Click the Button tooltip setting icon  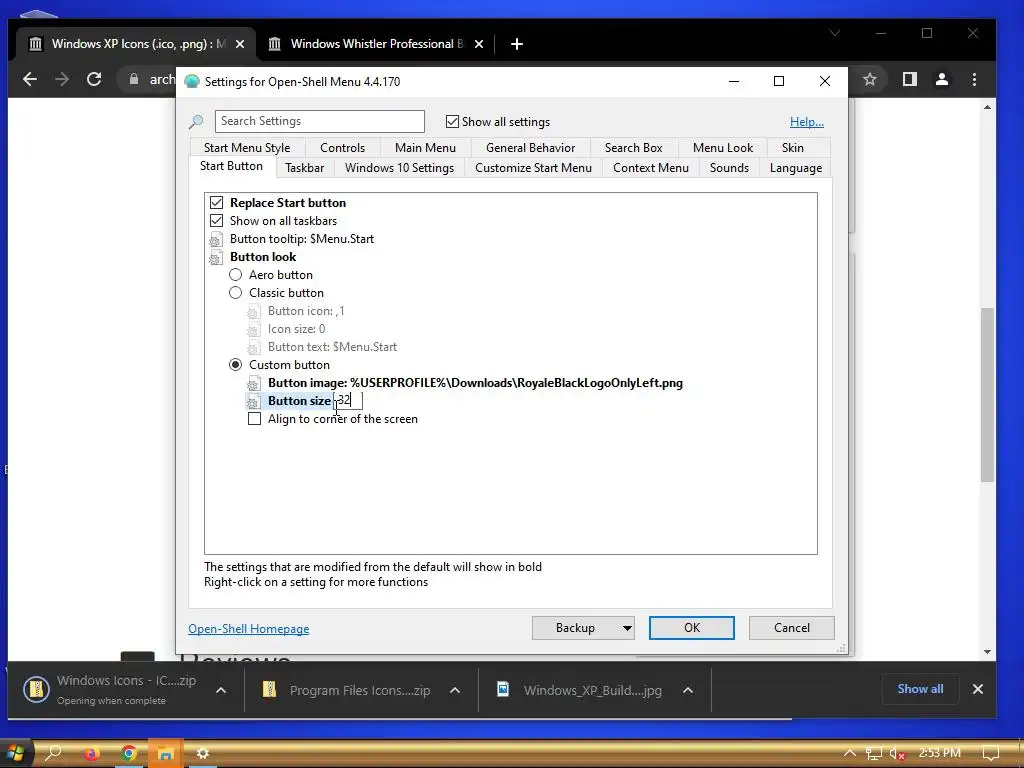[x=216, y=239]
